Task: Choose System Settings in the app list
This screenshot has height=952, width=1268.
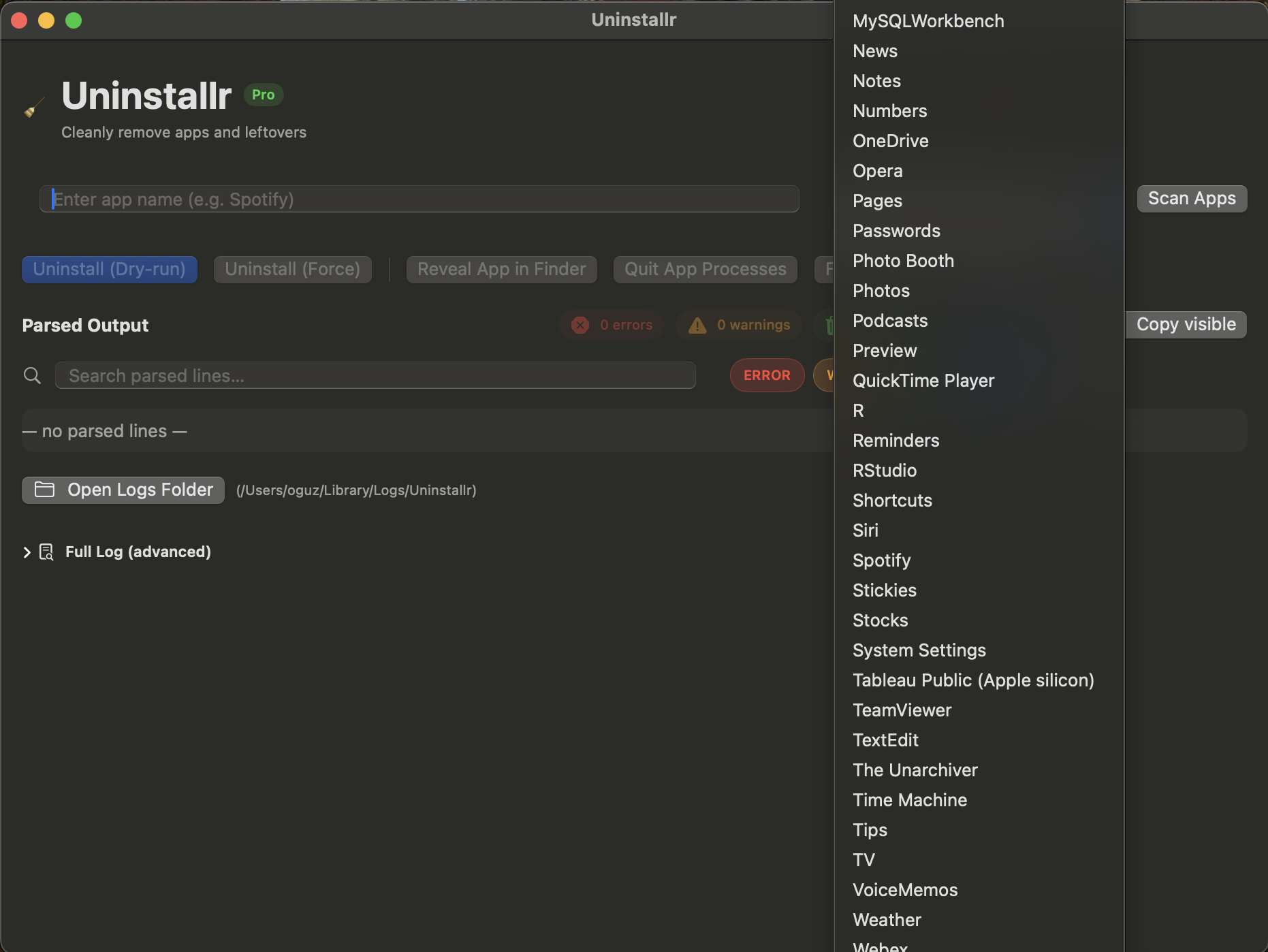Action: [x=919, y=650]
